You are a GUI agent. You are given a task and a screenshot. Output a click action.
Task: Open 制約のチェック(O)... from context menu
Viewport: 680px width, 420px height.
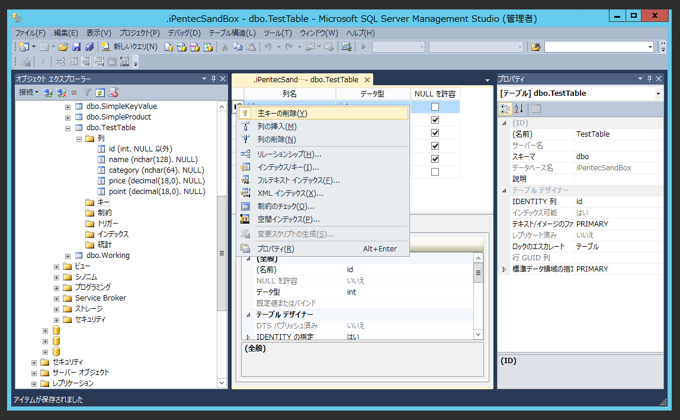pyautogui.click(x=324, y=206)
